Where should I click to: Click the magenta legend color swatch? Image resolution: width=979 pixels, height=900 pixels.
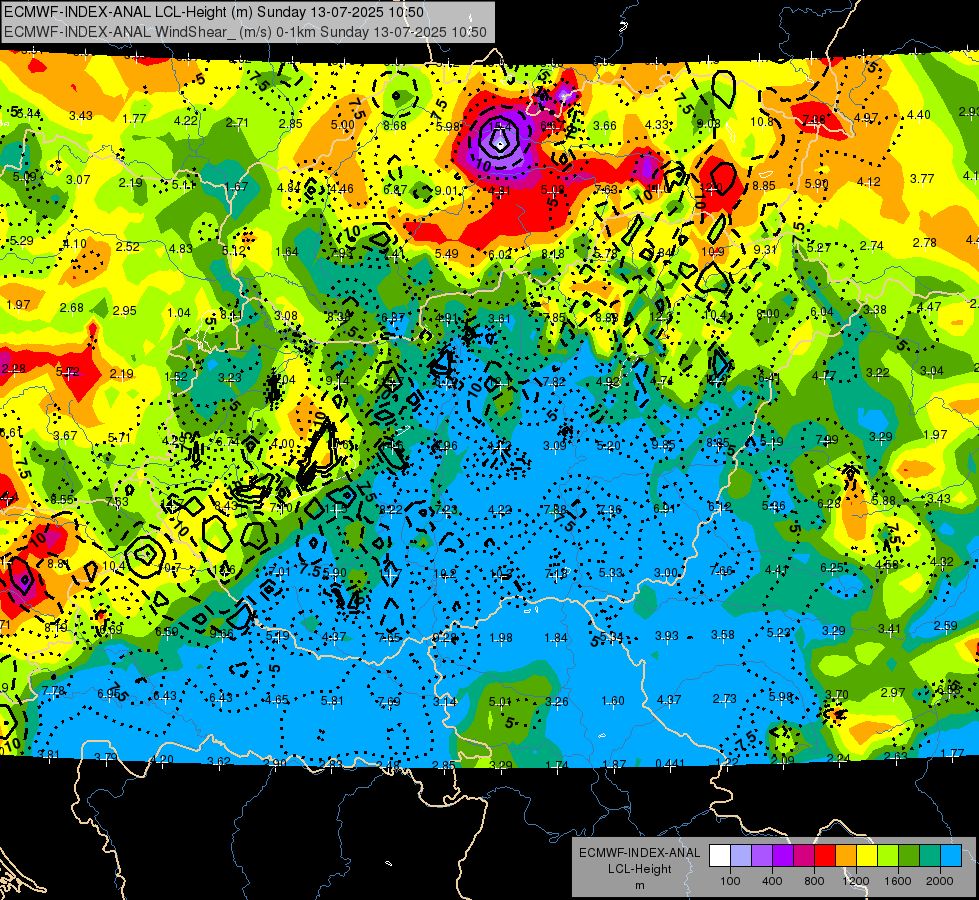[804, 855]
